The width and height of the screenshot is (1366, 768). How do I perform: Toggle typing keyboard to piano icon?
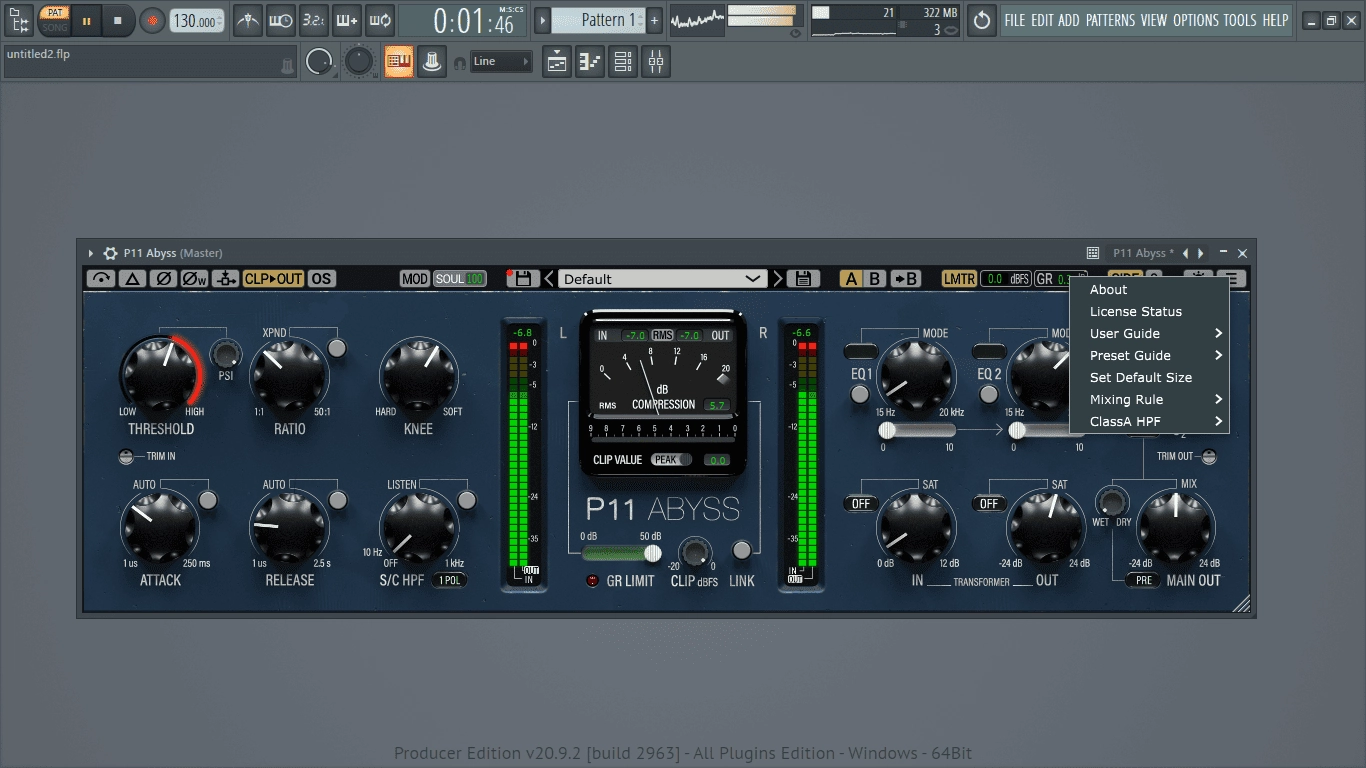point(399,62)
